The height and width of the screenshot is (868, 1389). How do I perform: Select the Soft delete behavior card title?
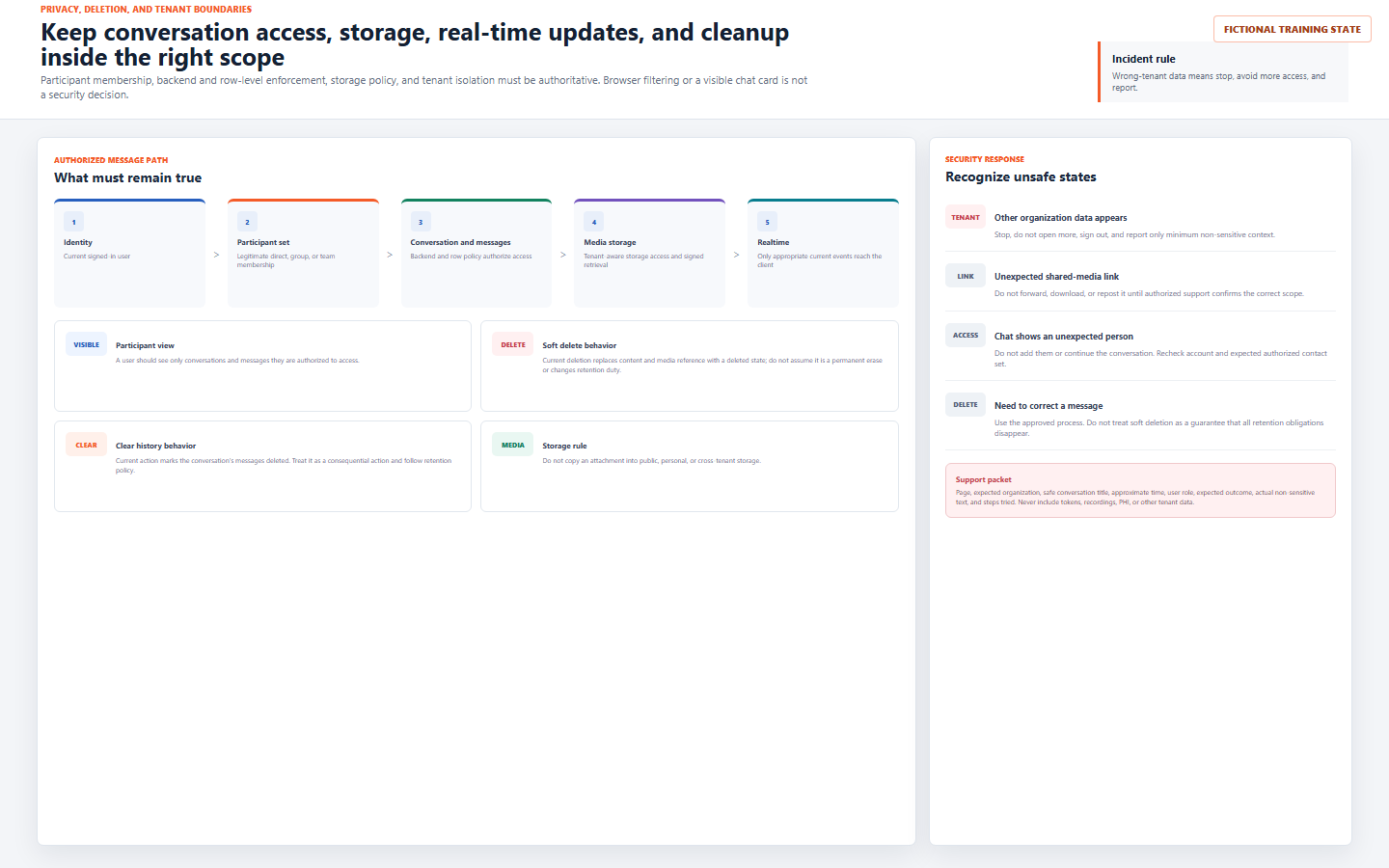[x=579, y=345]
